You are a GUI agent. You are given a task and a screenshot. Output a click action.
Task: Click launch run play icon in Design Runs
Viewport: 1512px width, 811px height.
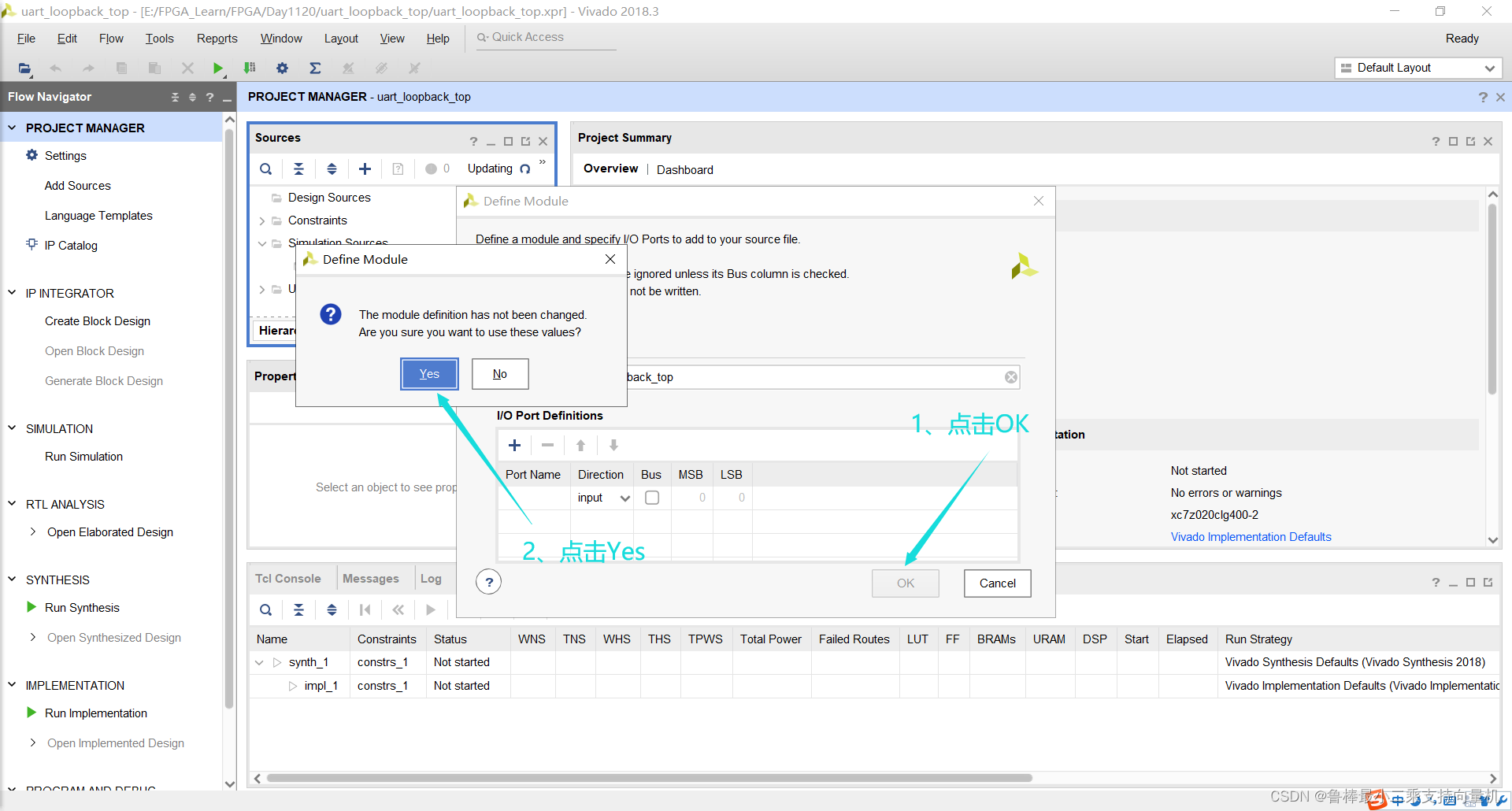[x=430, y=609]
